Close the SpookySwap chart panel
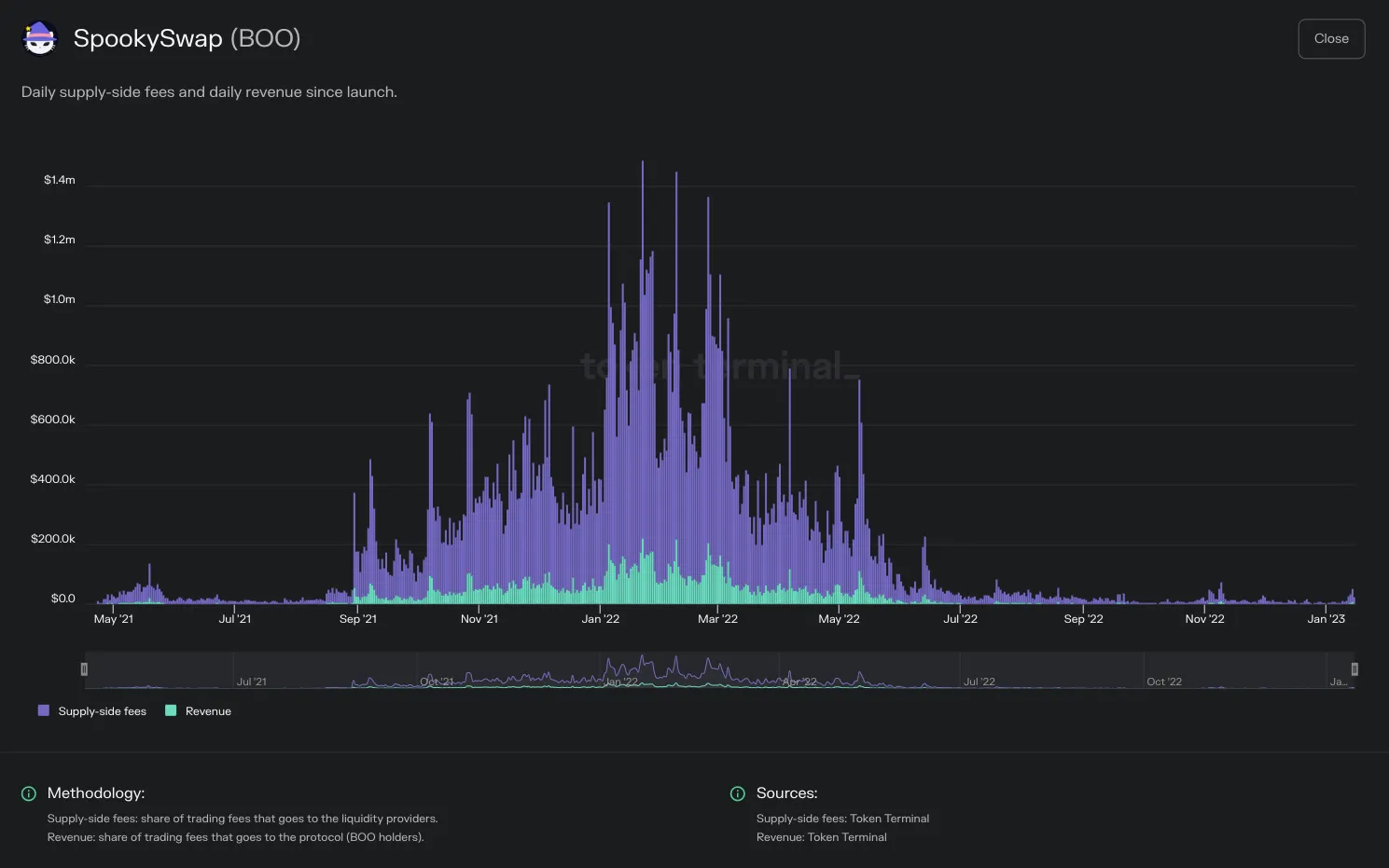Image resolution: width=1389 pixels, height=868 pixels. [1331, 39]
